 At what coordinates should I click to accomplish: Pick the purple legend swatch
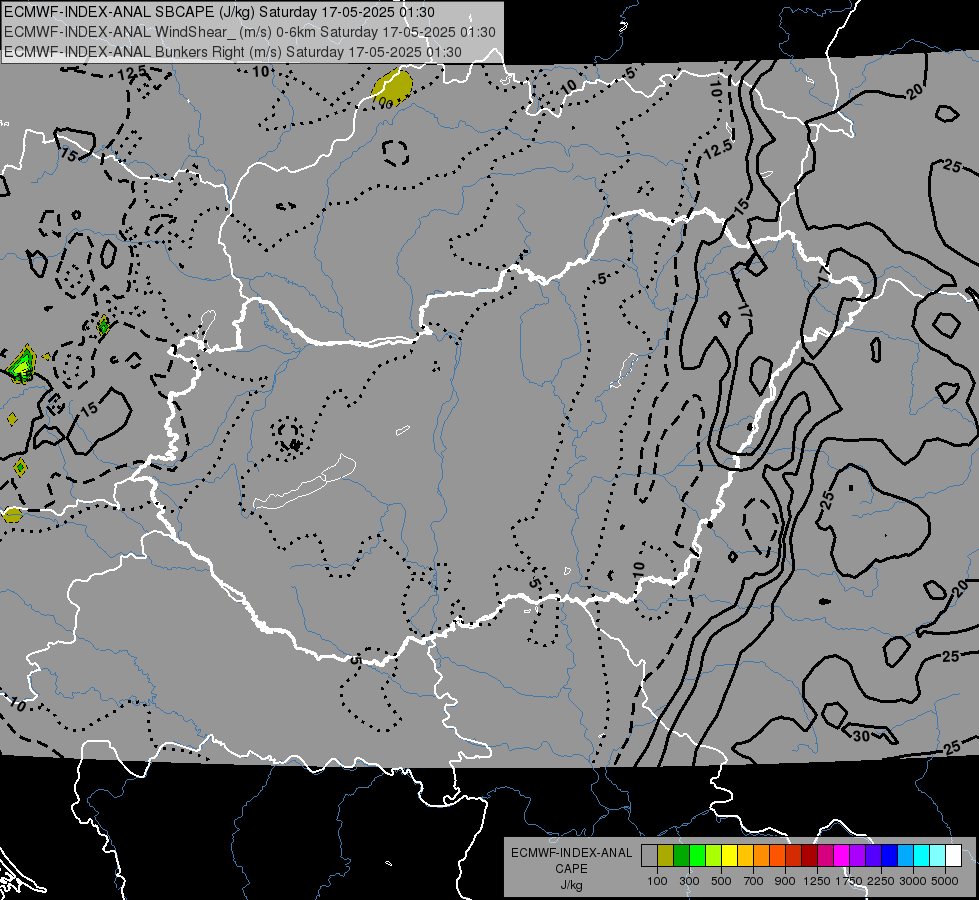858,856
